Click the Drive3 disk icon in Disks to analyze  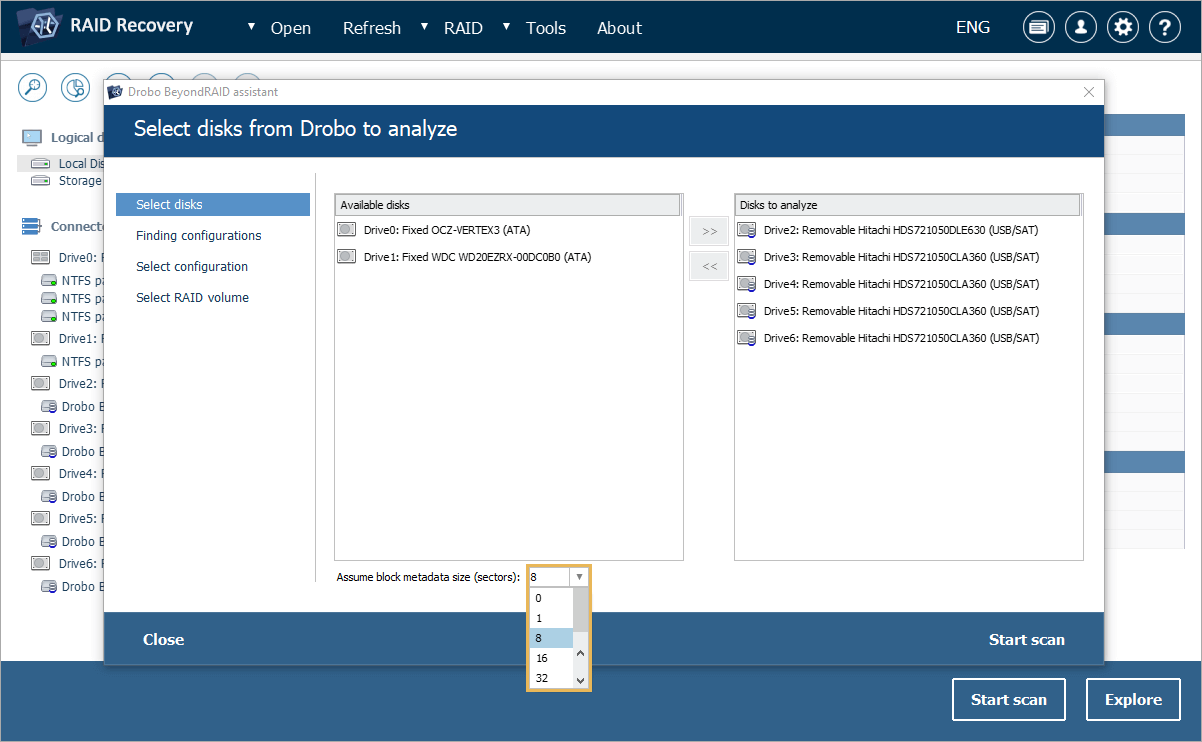[x=747, y=257]
